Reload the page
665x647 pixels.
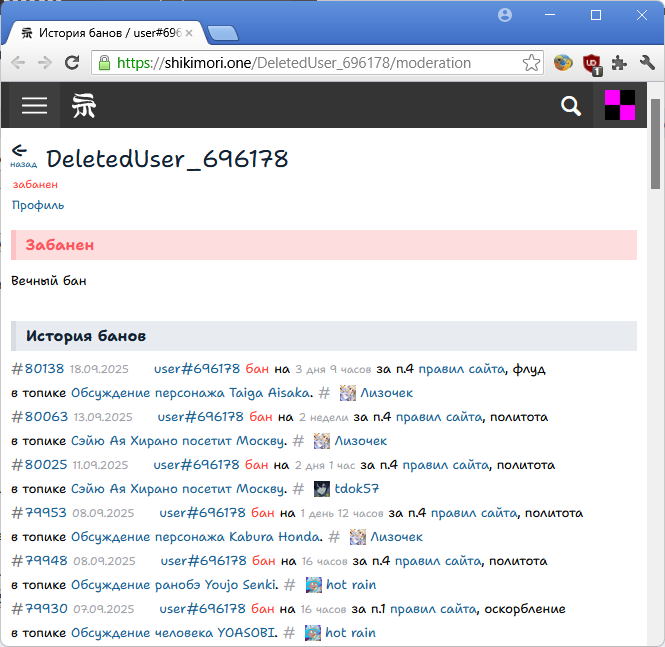(72, 63)
